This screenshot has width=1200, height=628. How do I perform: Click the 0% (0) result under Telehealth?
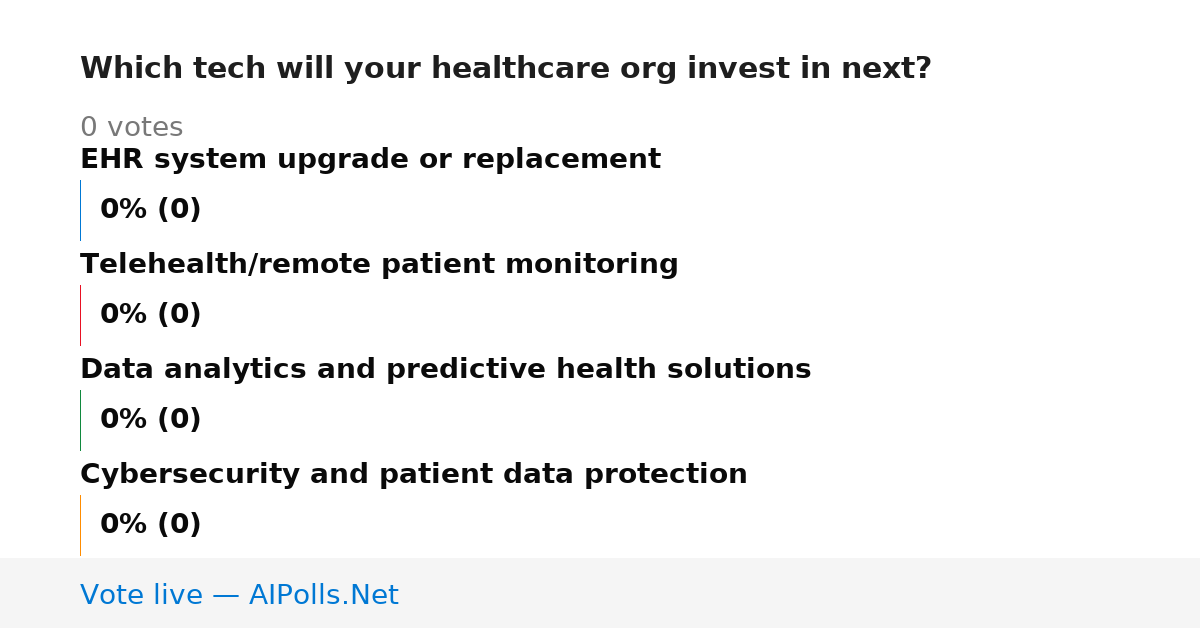click(x=150, y=315)
